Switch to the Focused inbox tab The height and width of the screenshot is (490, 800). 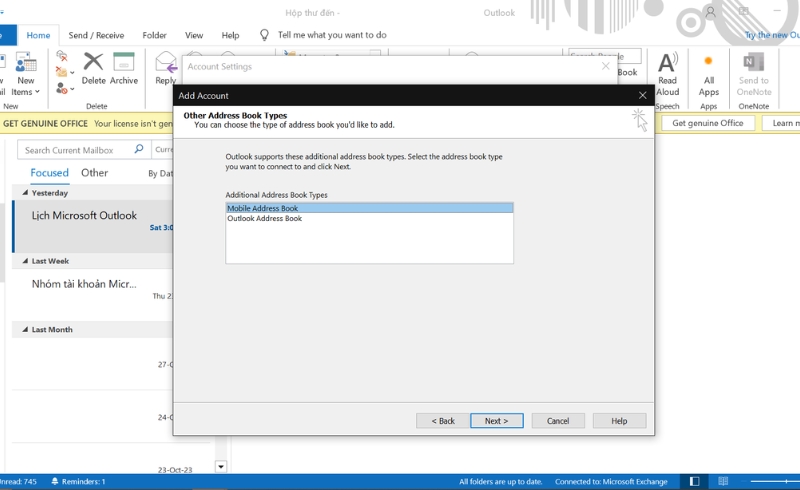click(49, 173)
